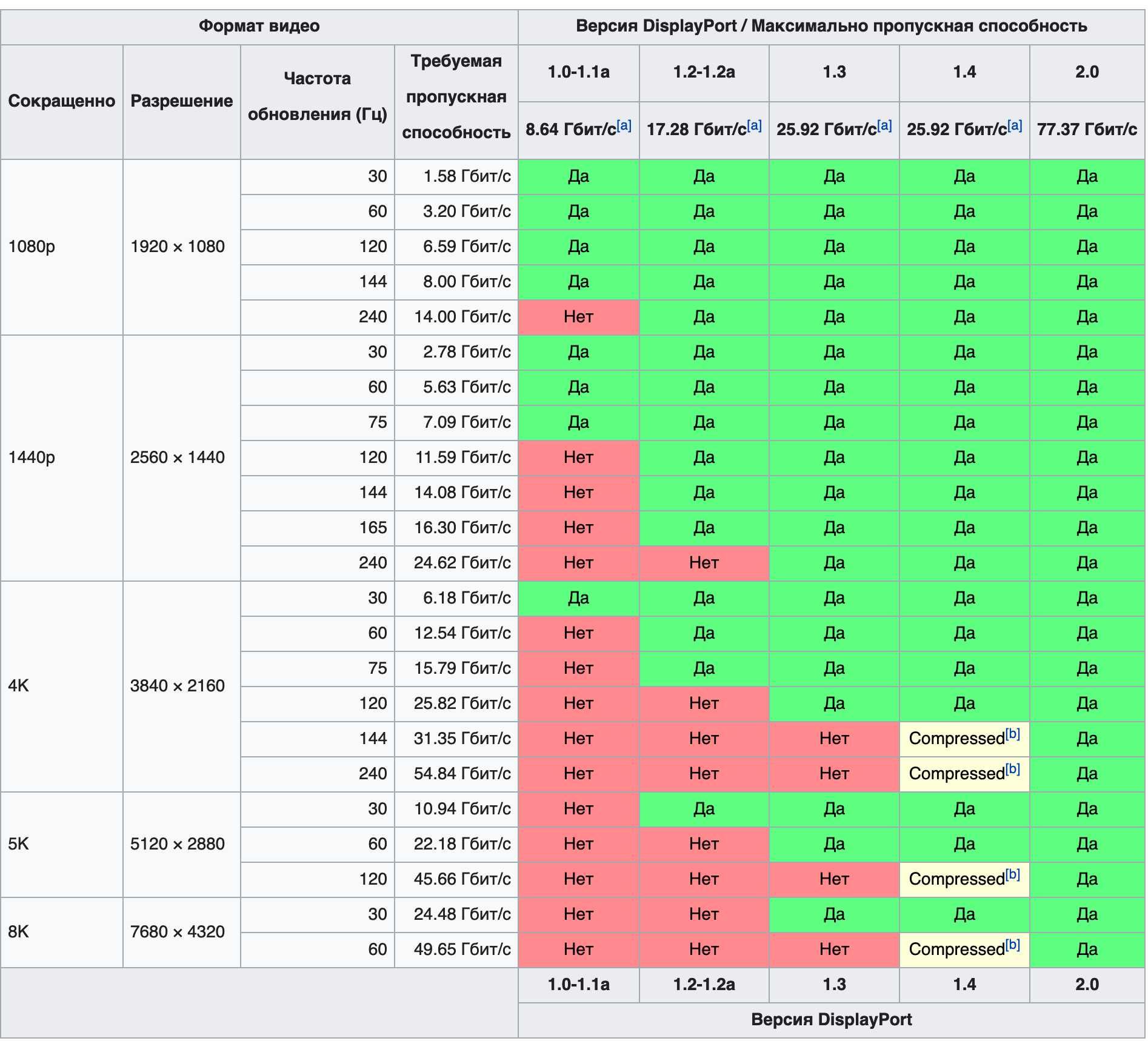
Task: Click the 77.37 Гбит/с bandwidth cell
Action: (1087, 130)
